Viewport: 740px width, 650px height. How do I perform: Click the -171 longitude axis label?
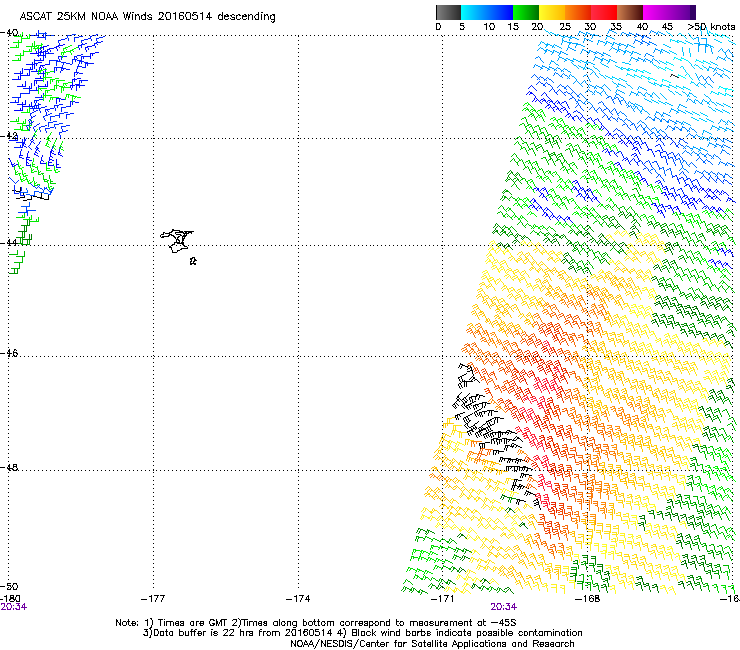coord(443,599)
